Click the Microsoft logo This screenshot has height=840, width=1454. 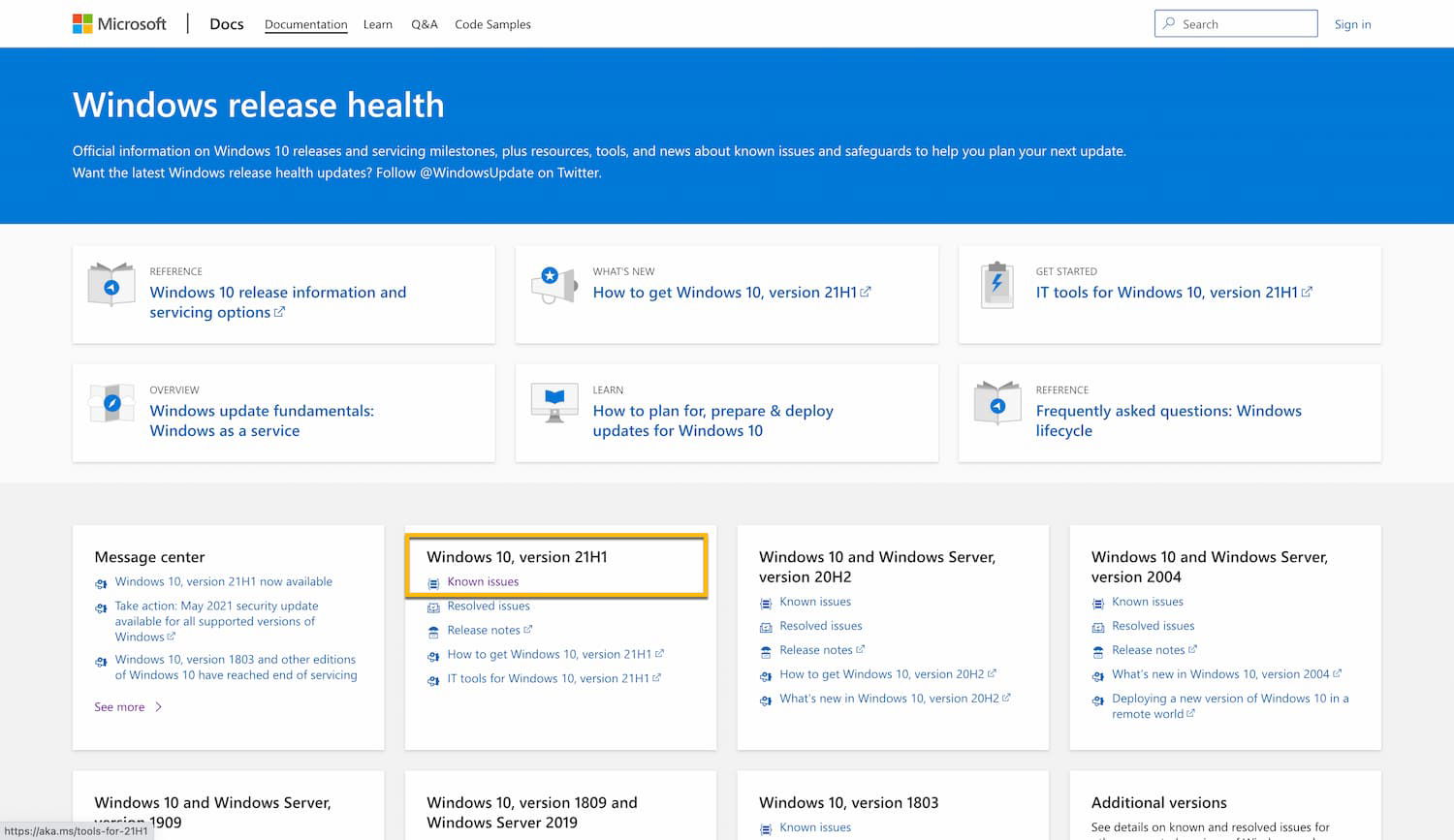pyautogui.click(x=119, y=24)
